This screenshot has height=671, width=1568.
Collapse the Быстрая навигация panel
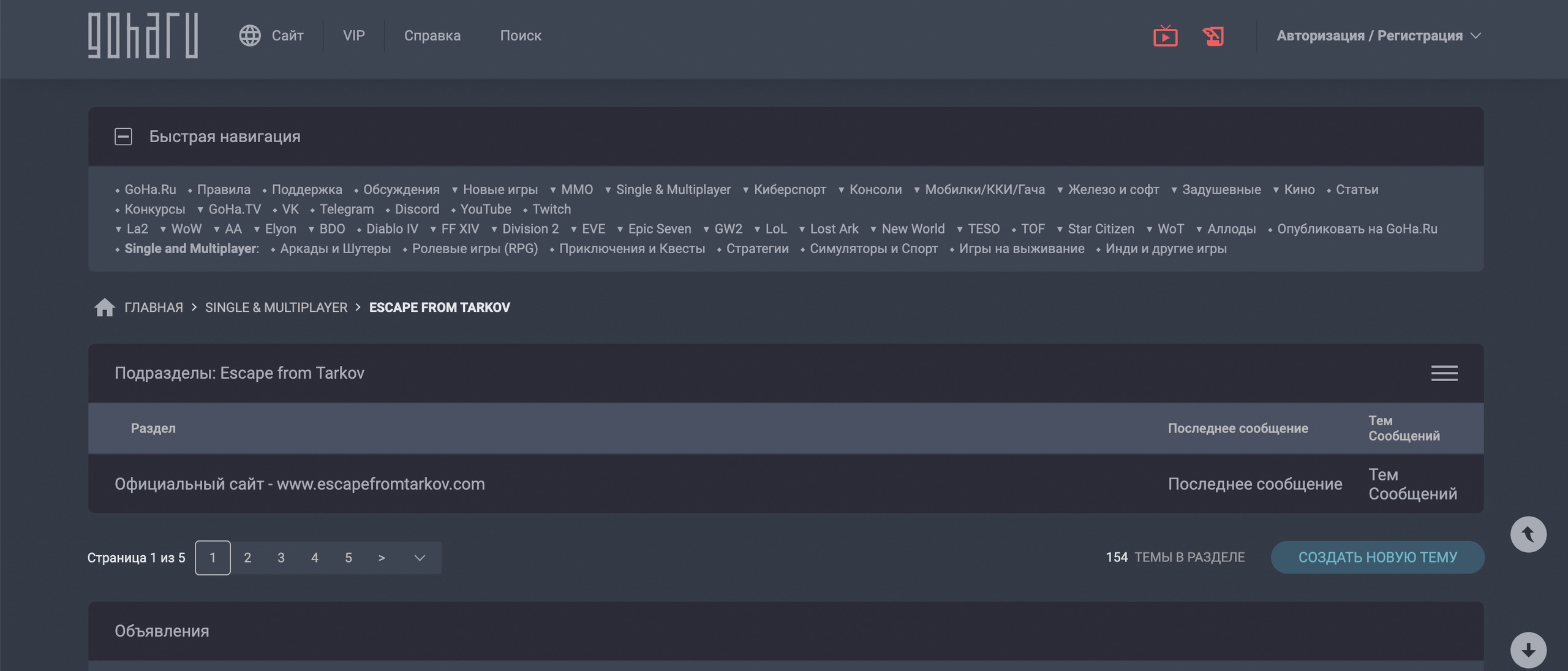[123, 137]
